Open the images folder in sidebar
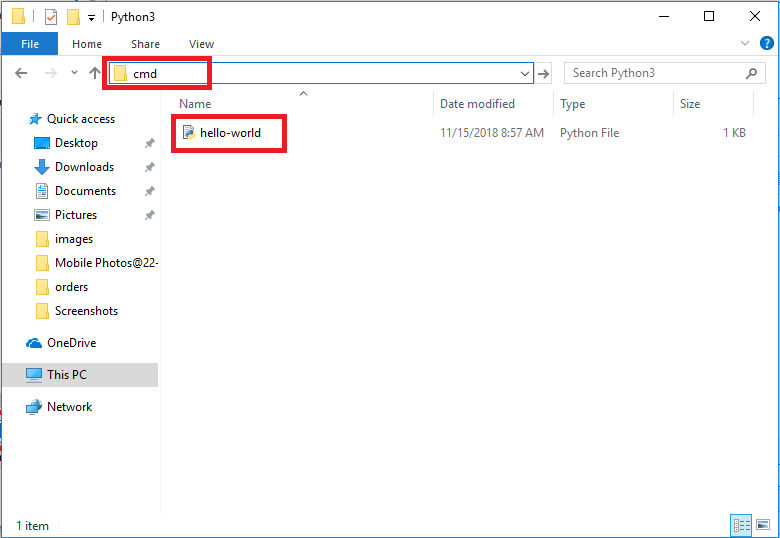Image resolution: width=780 pixels, height=538 pixels. coord(74,239)
